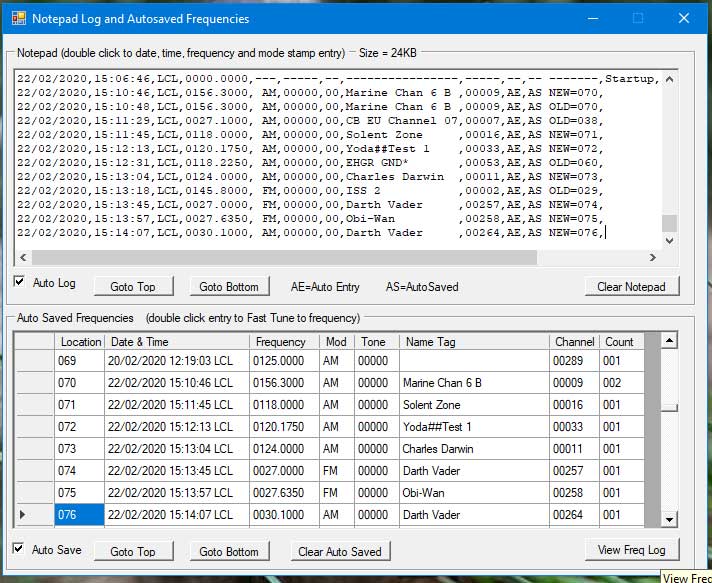Click Notepad section's Goto Top button

[x=133, y=287]
